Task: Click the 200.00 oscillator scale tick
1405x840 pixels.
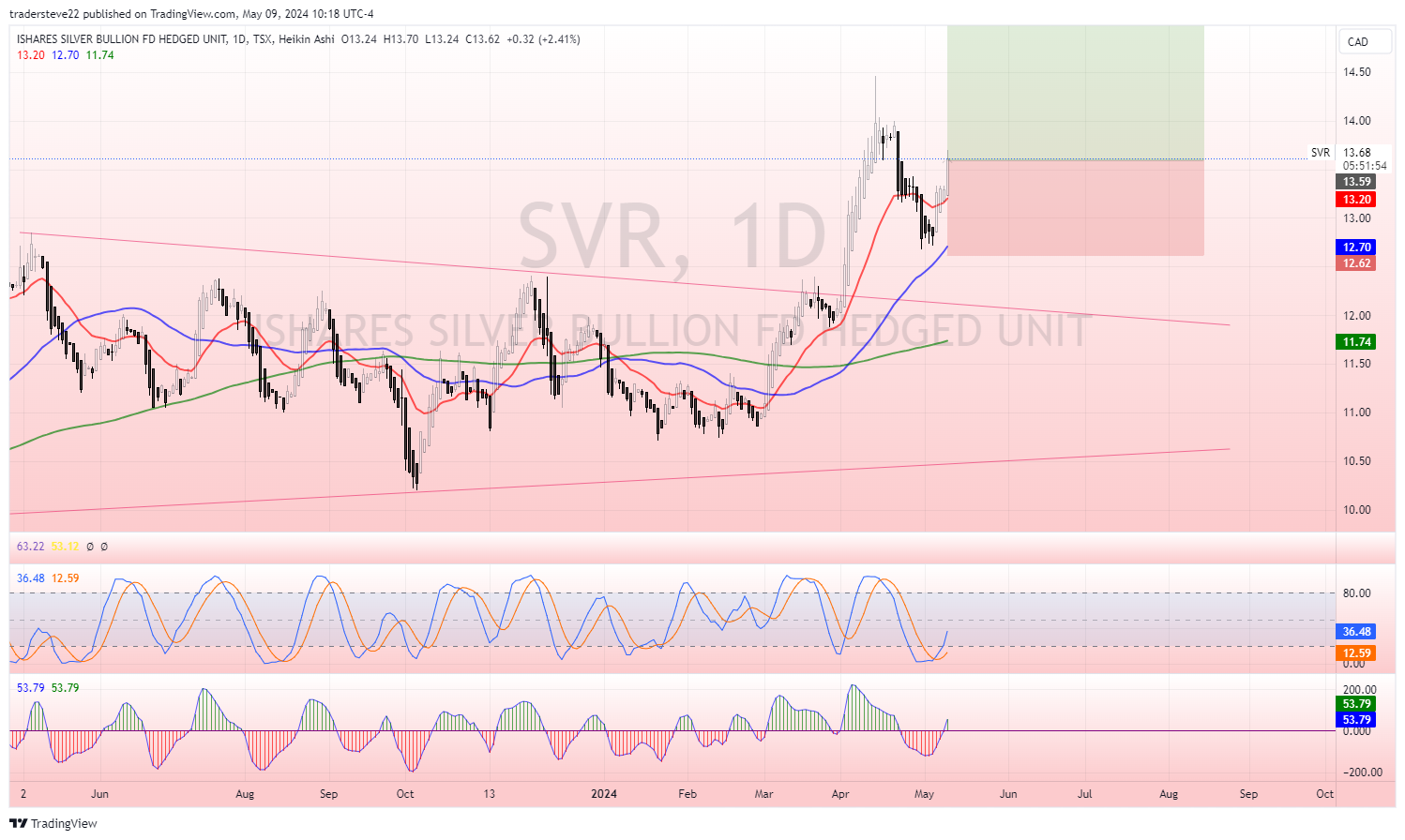Action: point(1360,690)
